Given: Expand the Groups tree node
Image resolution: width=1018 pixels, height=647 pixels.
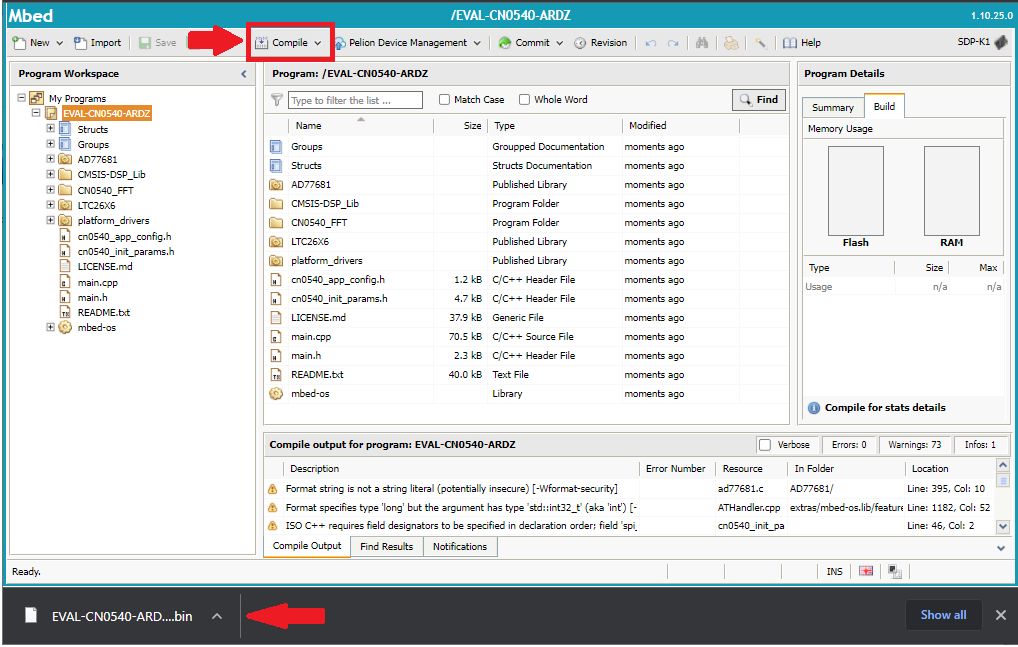Looking at the screenshot, I should click(50, 143).
